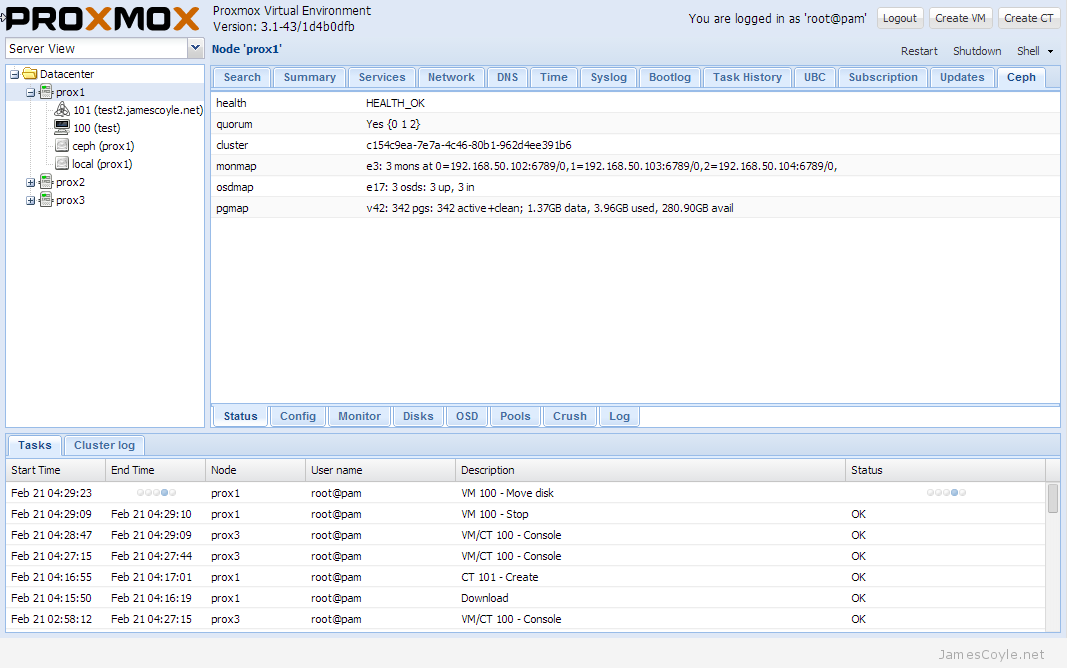
Task: Expand the prox3 tree node
Action: point(31,201)
